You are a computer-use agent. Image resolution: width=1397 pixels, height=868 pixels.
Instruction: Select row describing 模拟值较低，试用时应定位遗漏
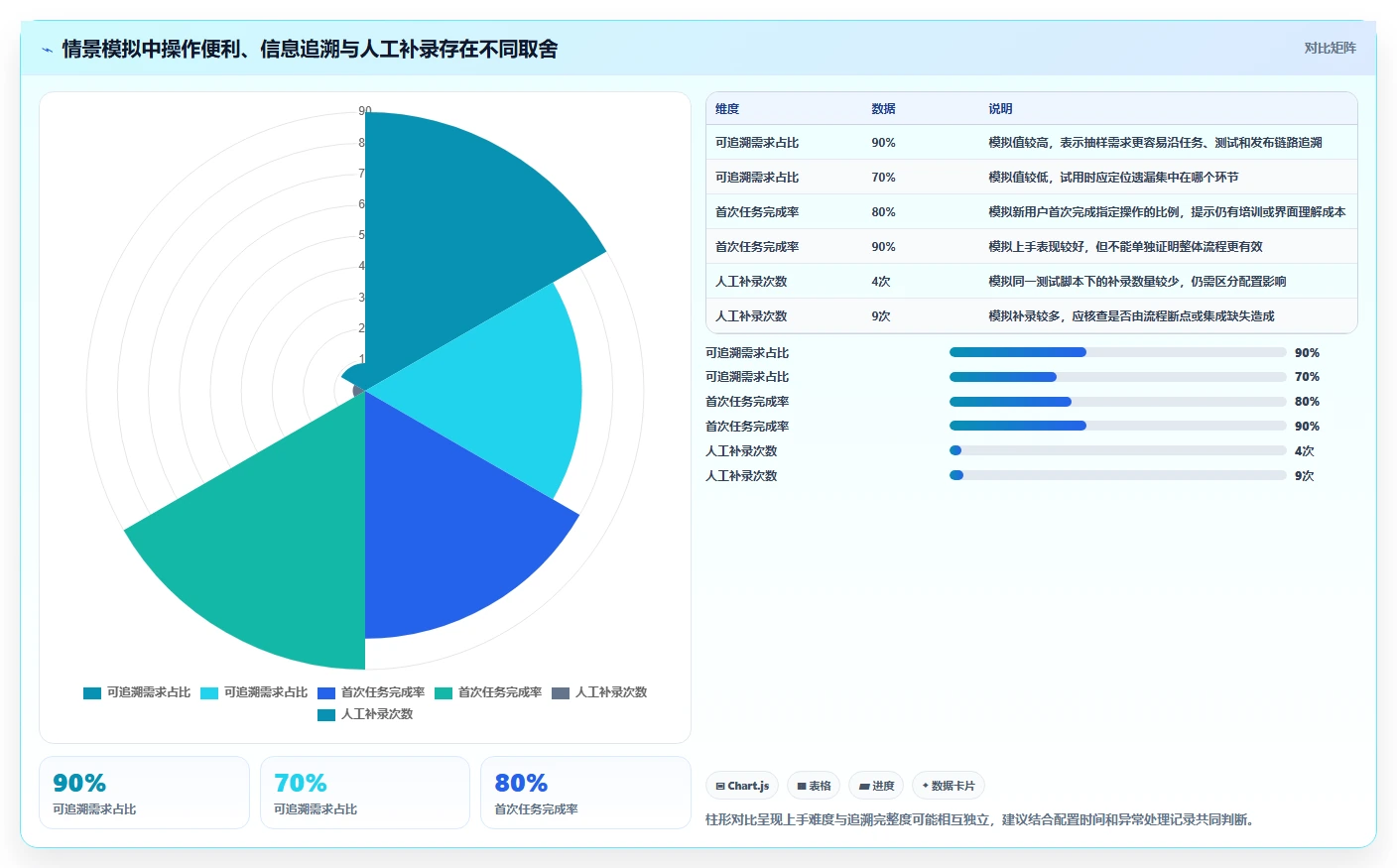click(1031, 177)
